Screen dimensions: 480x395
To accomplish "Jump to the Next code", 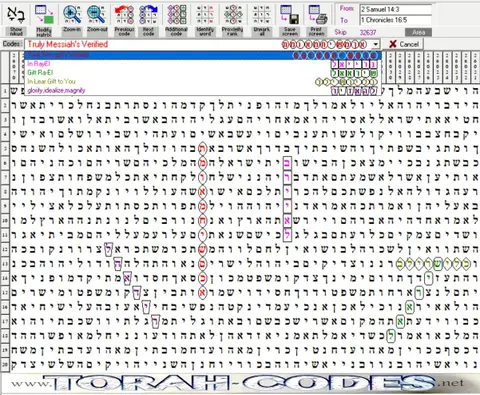I will [148, 20].
